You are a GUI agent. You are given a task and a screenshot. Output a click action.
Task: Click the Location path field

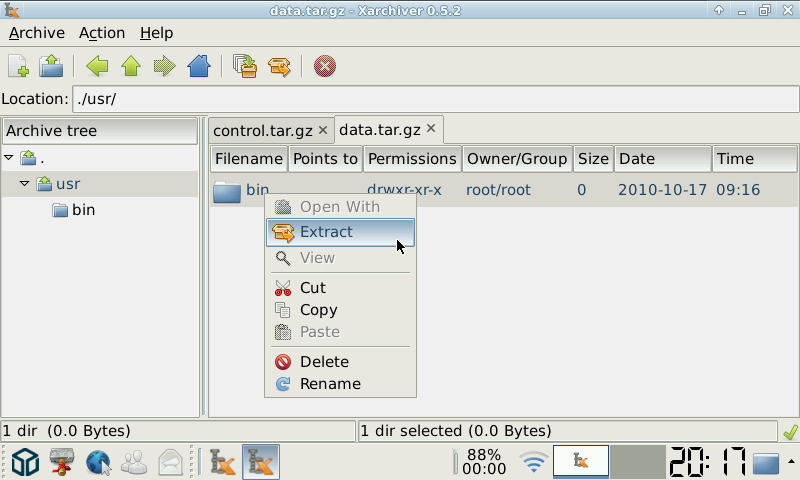click(436, 99)
